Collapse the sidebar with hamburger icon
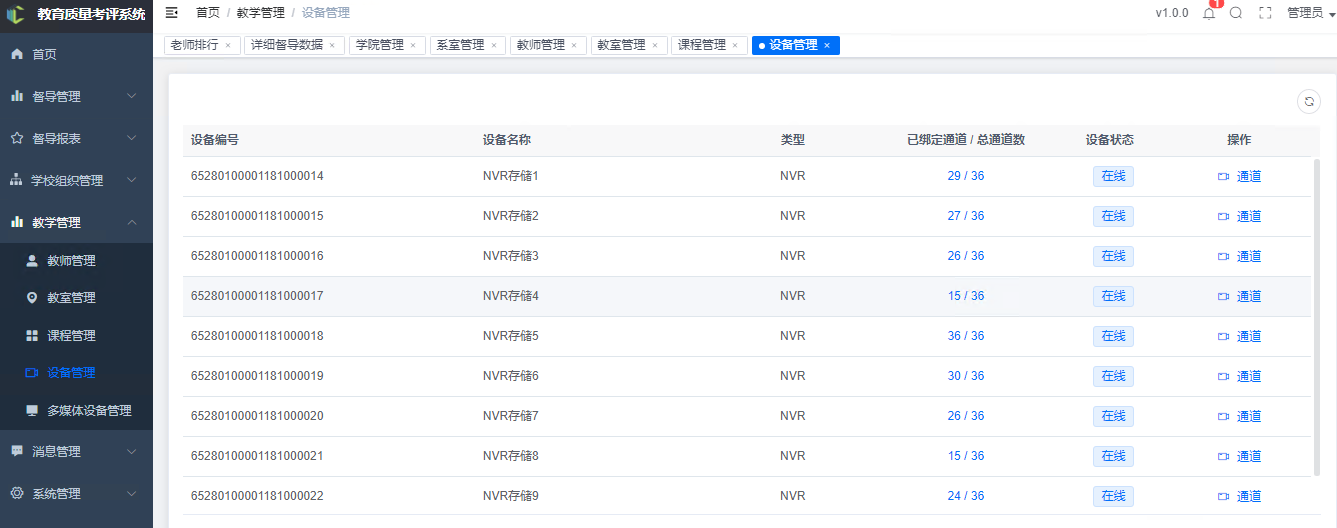Image resolution: width=1337 pixels, height=528 pixels. point(172,13)
